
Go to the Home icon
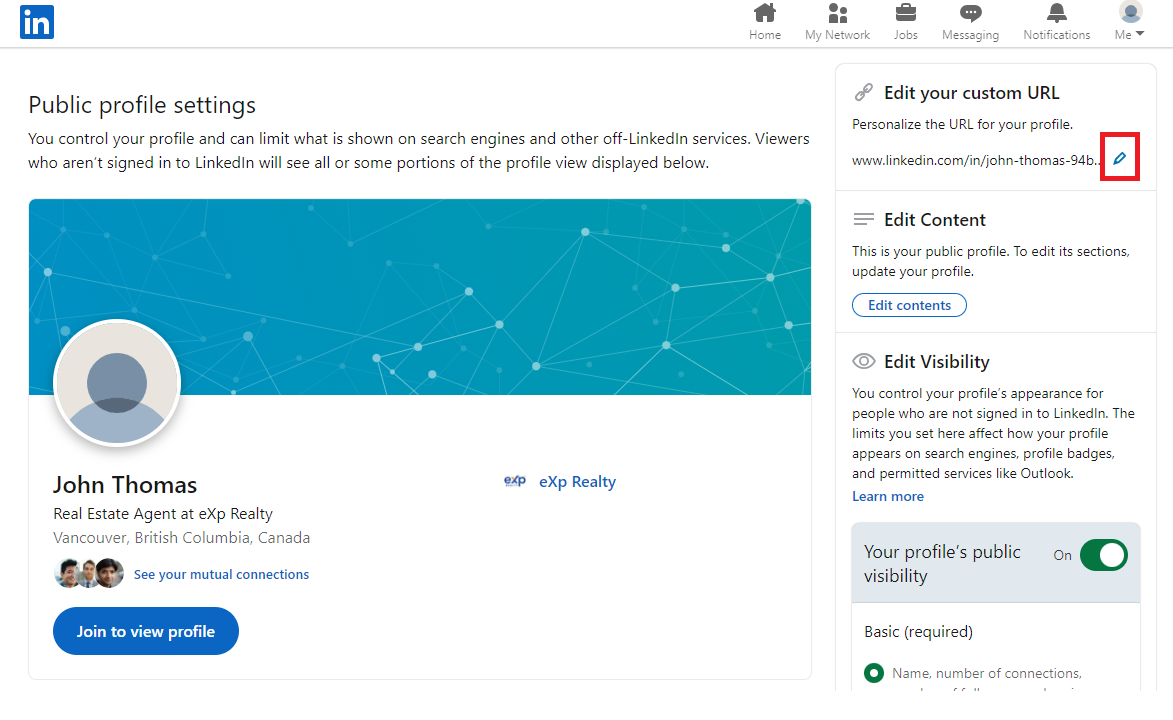coord(765,14)
